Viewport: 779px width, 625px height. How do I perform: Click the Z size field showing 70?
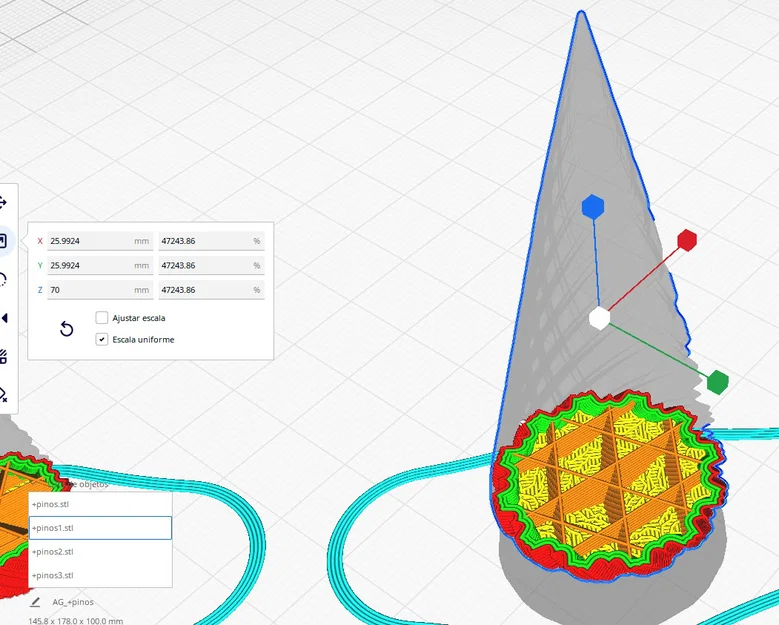(x=100, y=290)
